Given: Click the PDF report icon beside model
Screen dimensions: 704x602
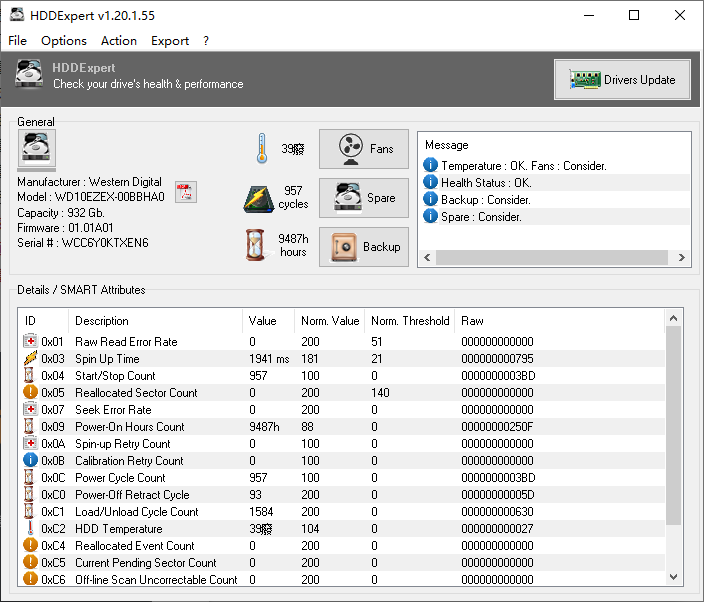Looking at the screenshot, I should (185, 192).
